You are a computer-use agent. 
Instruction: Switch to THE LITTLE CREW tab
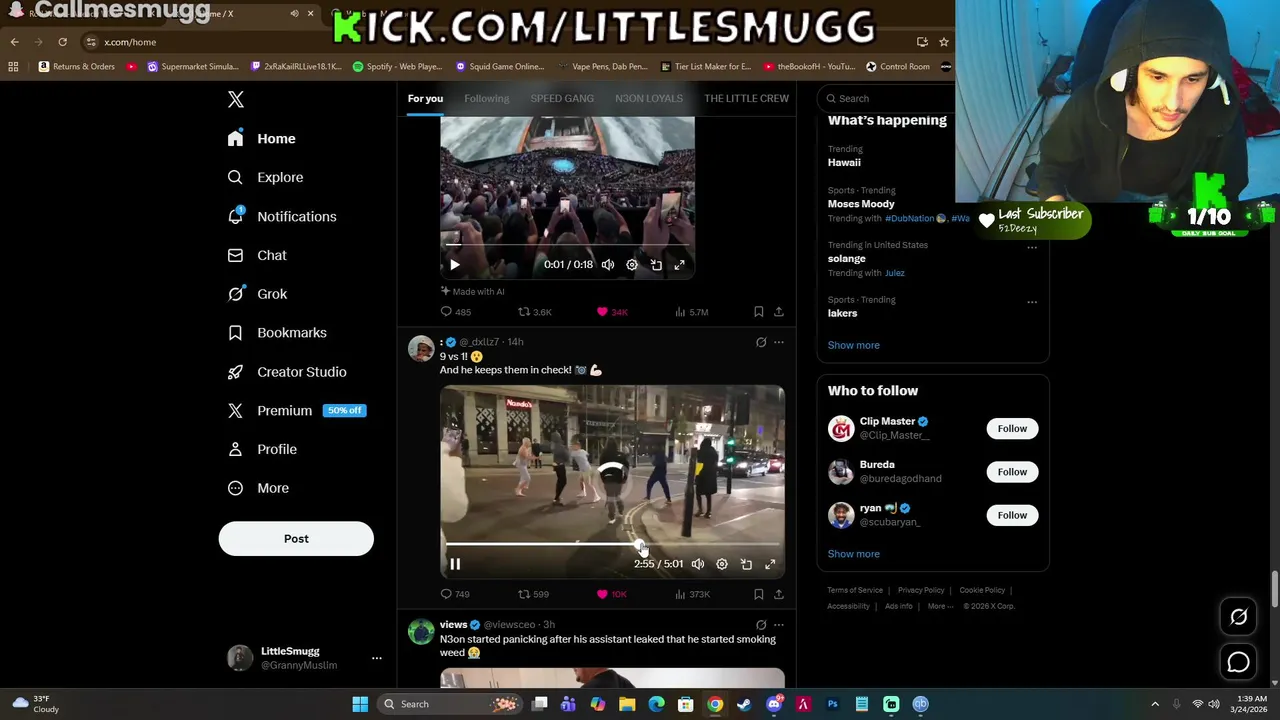[x=746, y=98]
